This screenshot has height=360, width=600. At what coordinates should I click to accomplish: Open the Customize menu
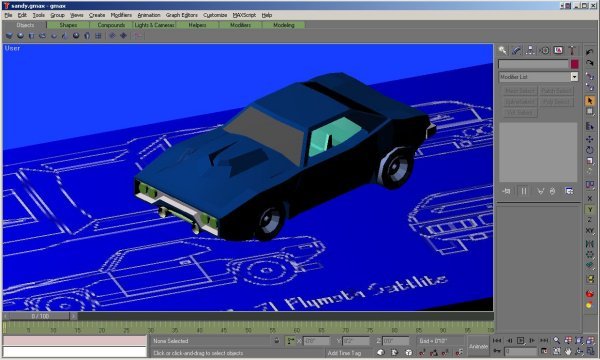click(215, 15)
